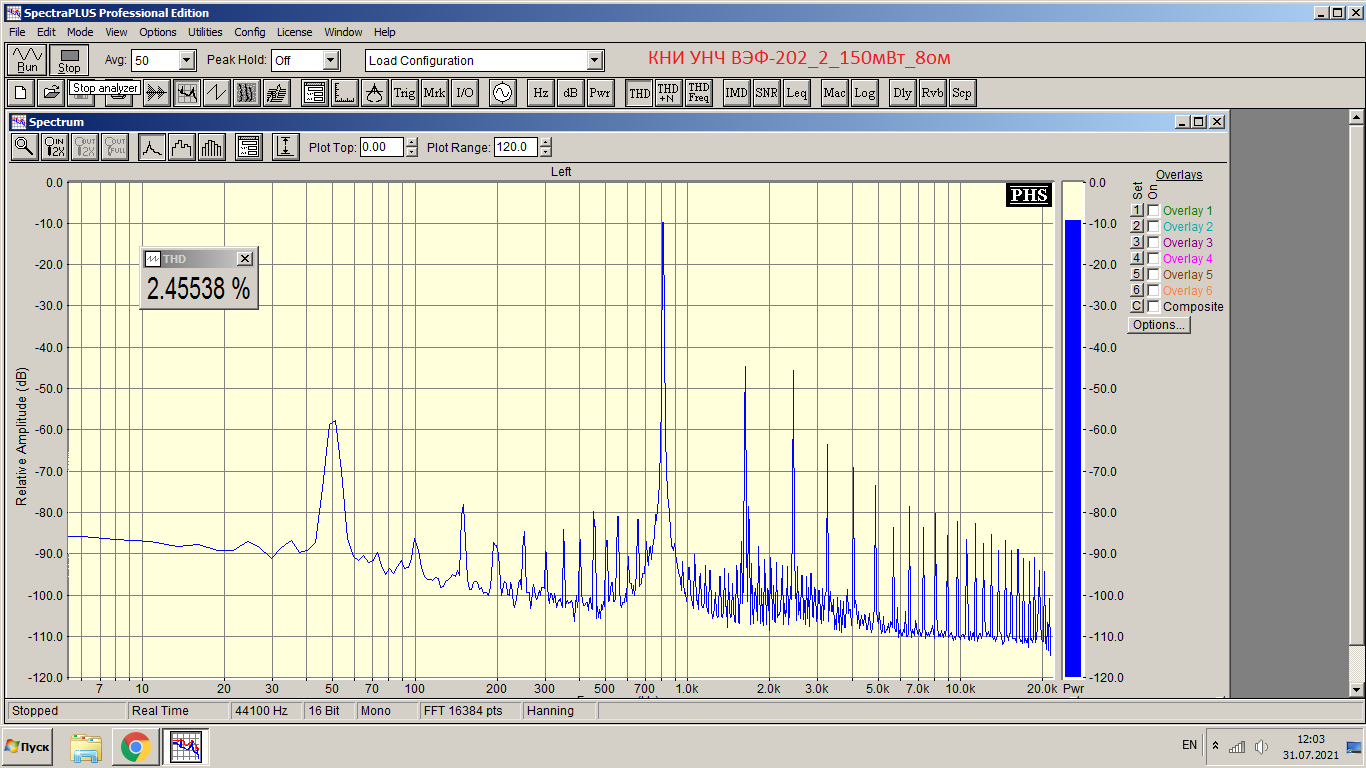Open the SNR utility icon
The image size is (1366, 768).
point(766,93)
